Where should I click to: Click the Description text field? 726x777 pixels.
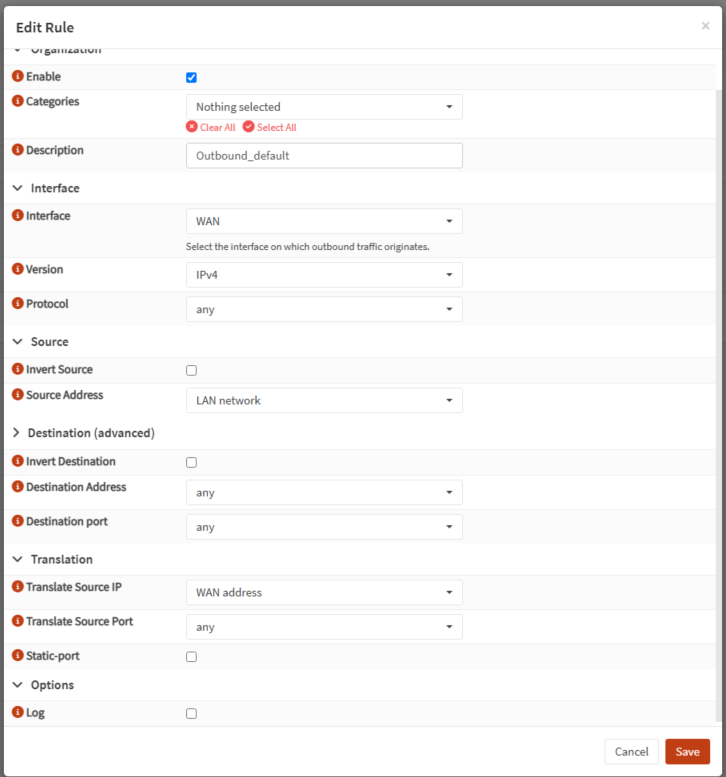coord(324,156)
